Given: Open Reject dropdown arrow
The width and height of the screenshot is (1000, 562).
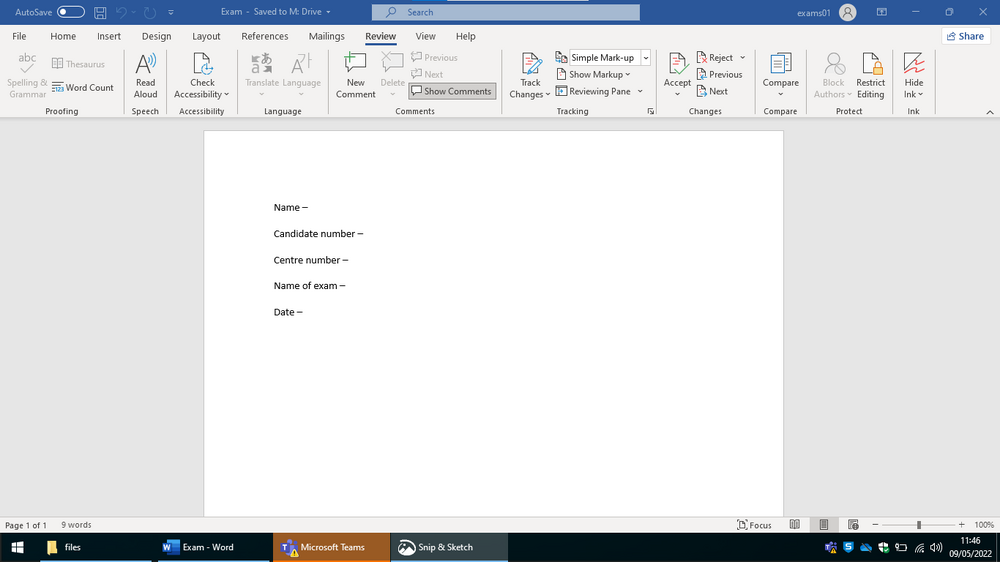Looking at the screenshot, I should point(742,57).
